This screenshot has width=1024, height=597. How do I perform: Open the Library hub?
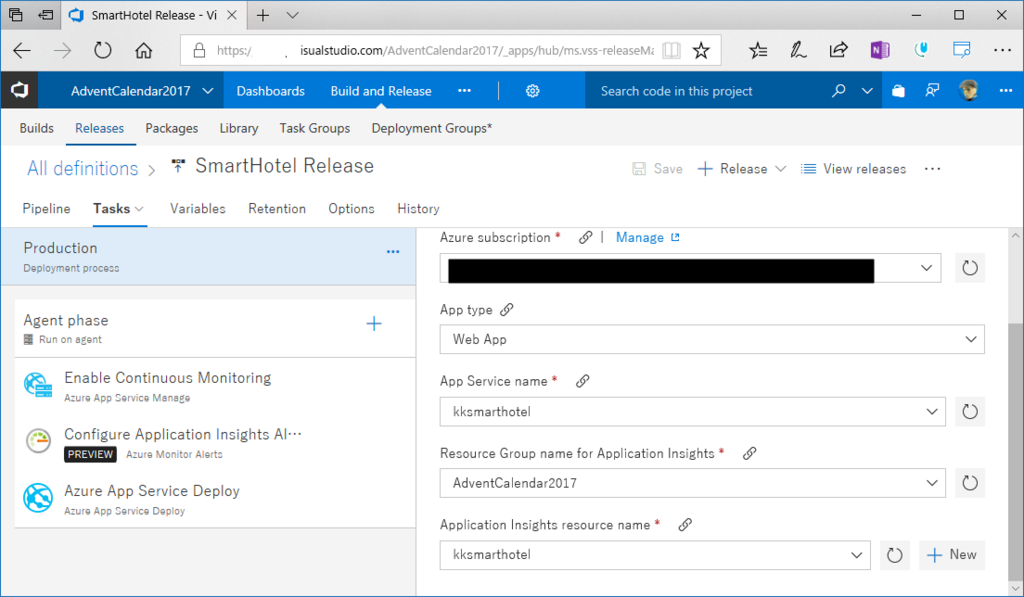(239, 128)
